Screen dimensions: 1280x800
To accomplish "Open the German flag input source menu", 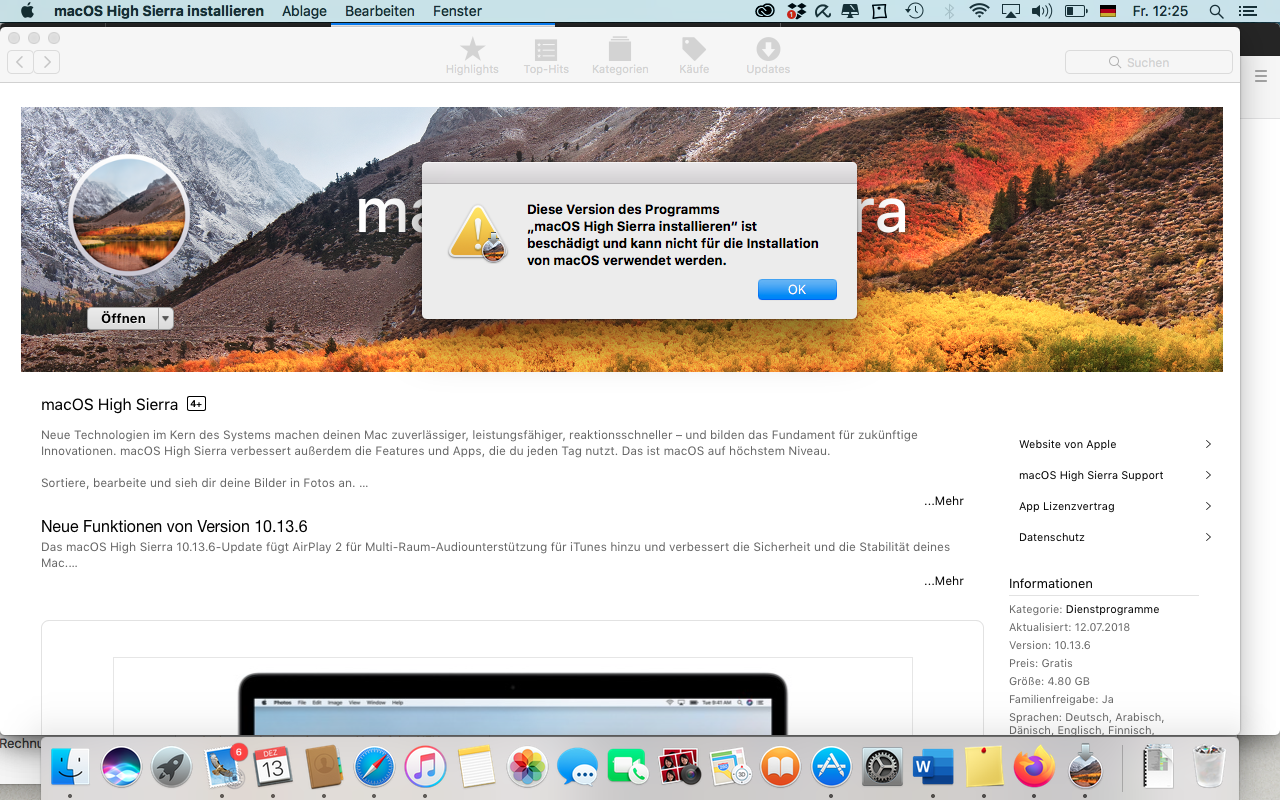I will pos(1107,11).
